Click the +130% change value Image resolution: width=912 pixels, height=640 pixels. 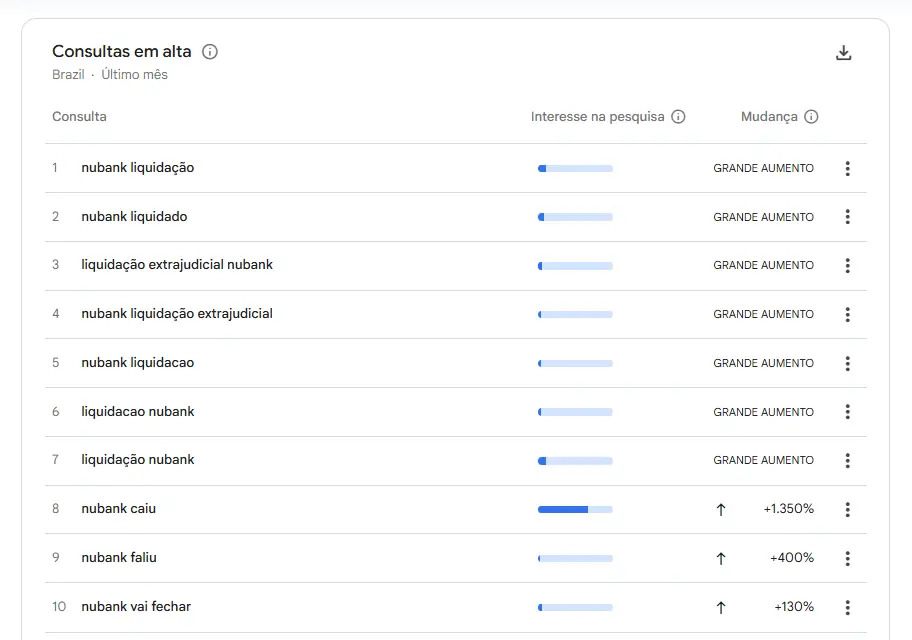click(x=794, y=606)
